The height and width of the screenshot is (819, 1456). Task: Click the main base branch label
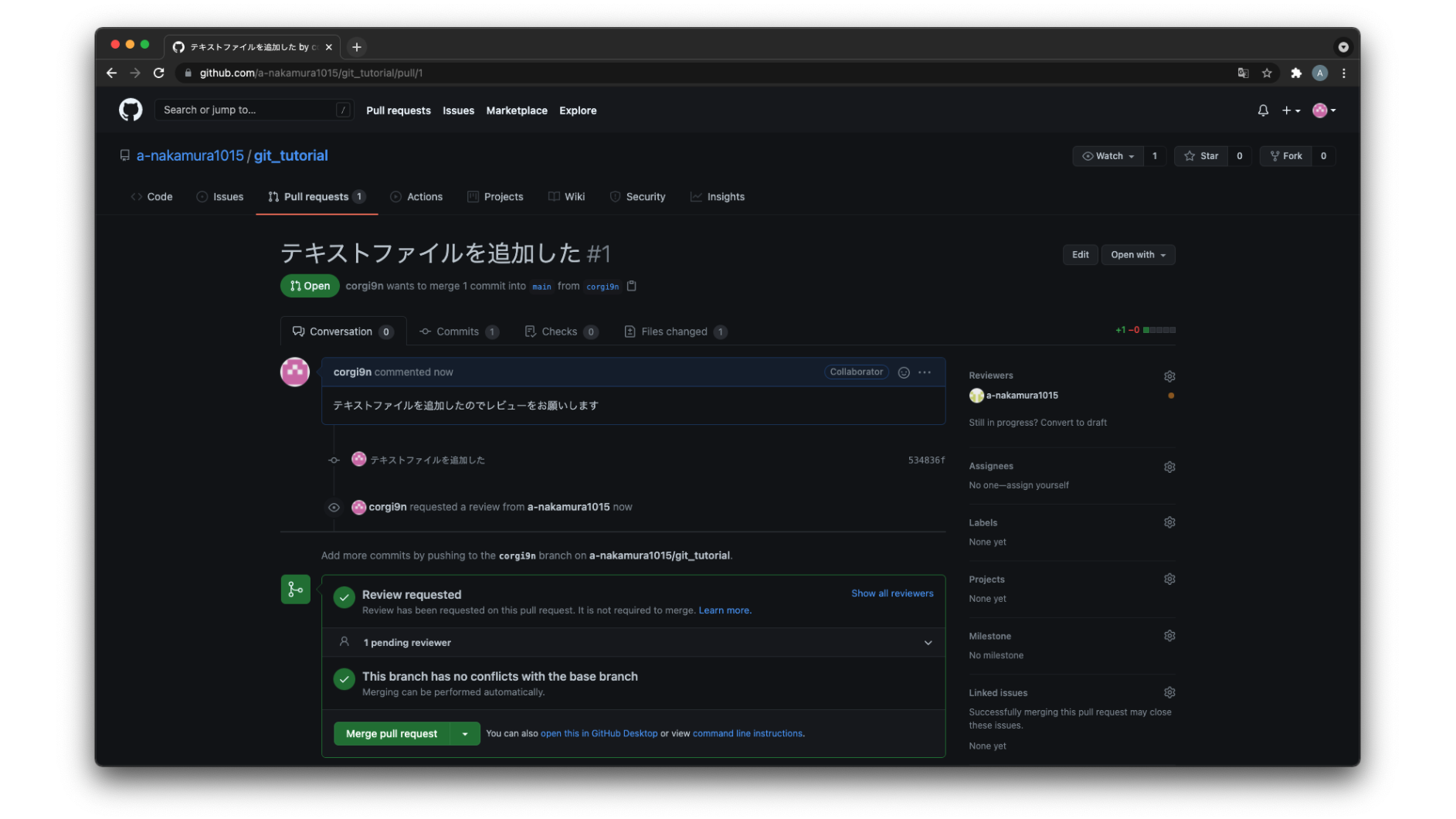click(x=541, y=287)
